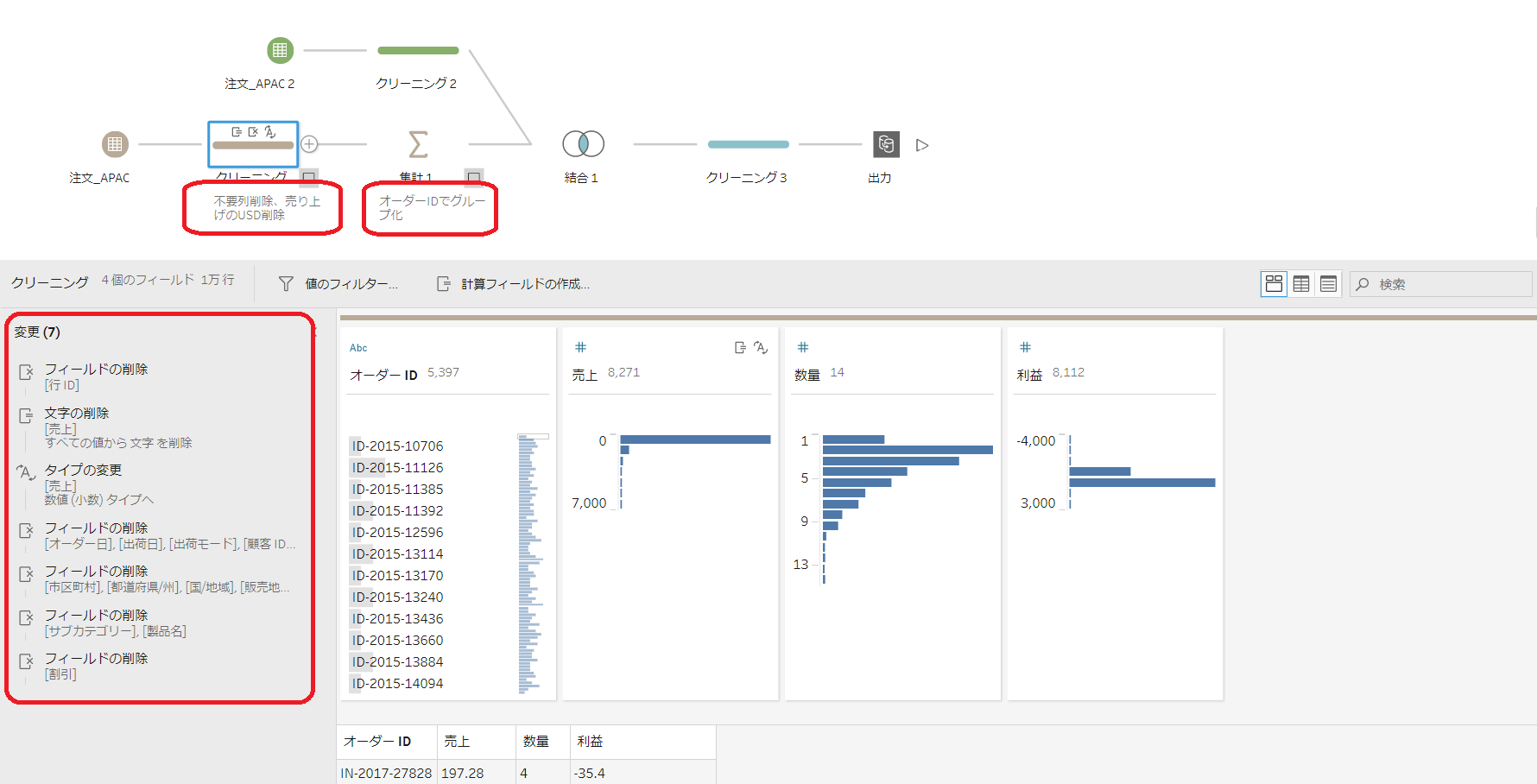Select the green 注文_APAC 2 input icon

click(x=280, y=51)
